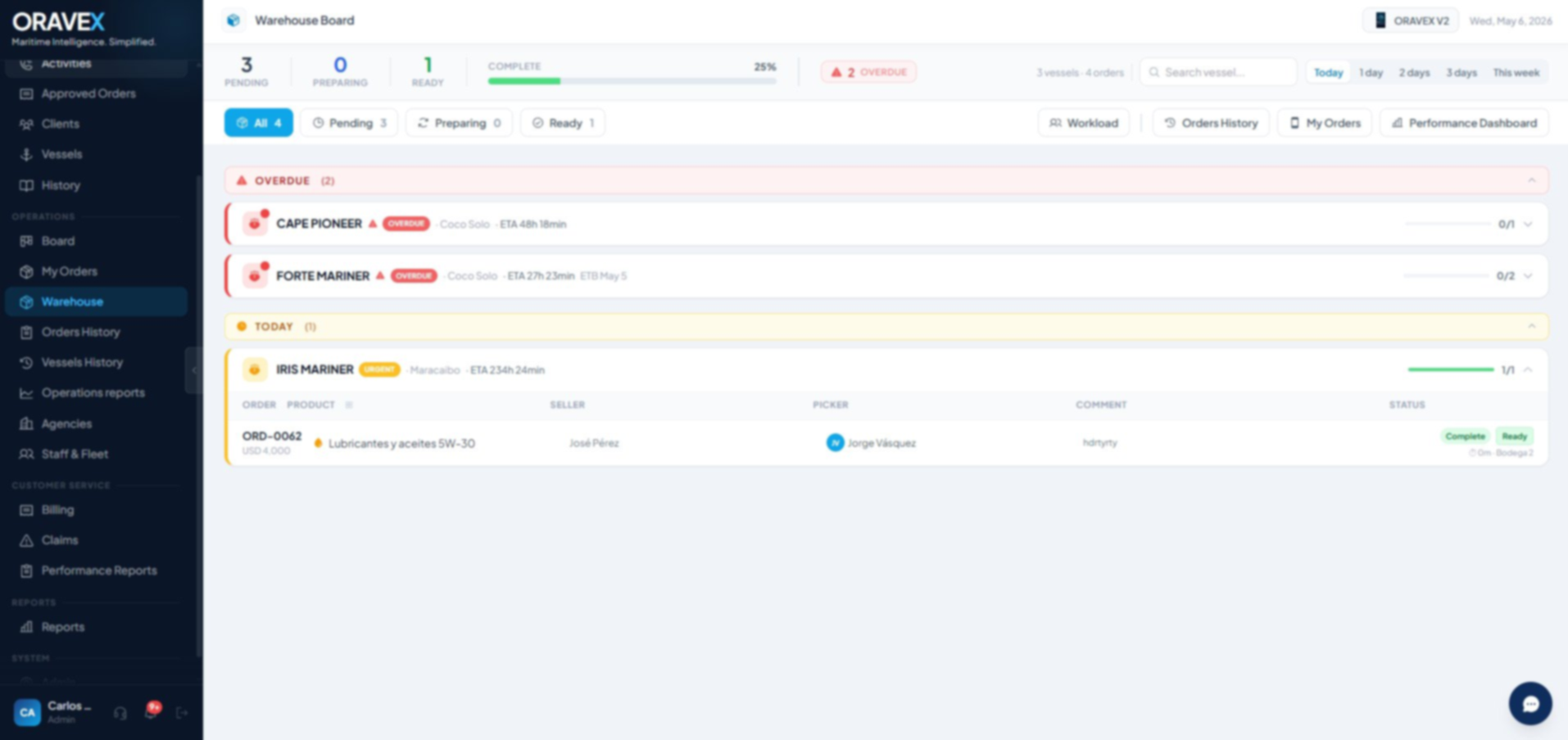Viewport: 1568px width, 740px height.
Task: Click seller name José Pérez
Action: (594, 443)
